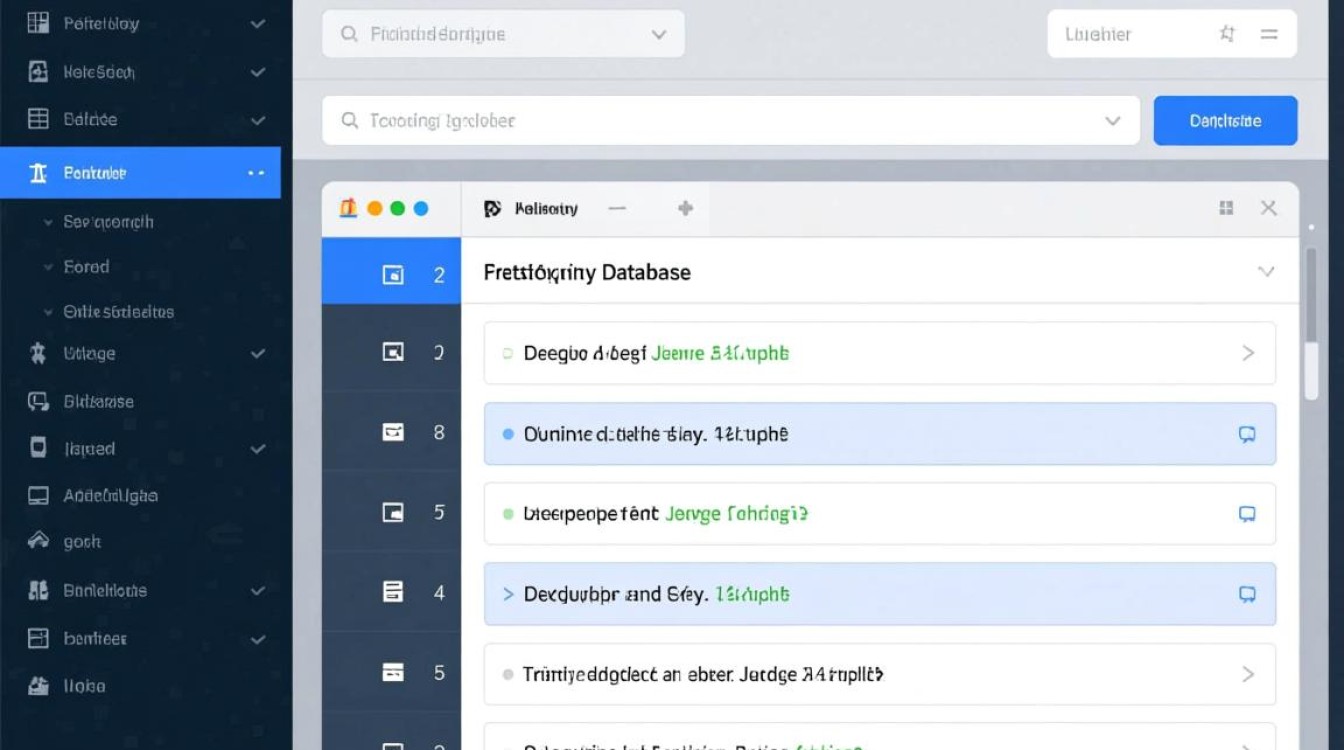Select the selected blue tab with count 2
This screenshot has height=750, width=1344.
tap(392, 274)
